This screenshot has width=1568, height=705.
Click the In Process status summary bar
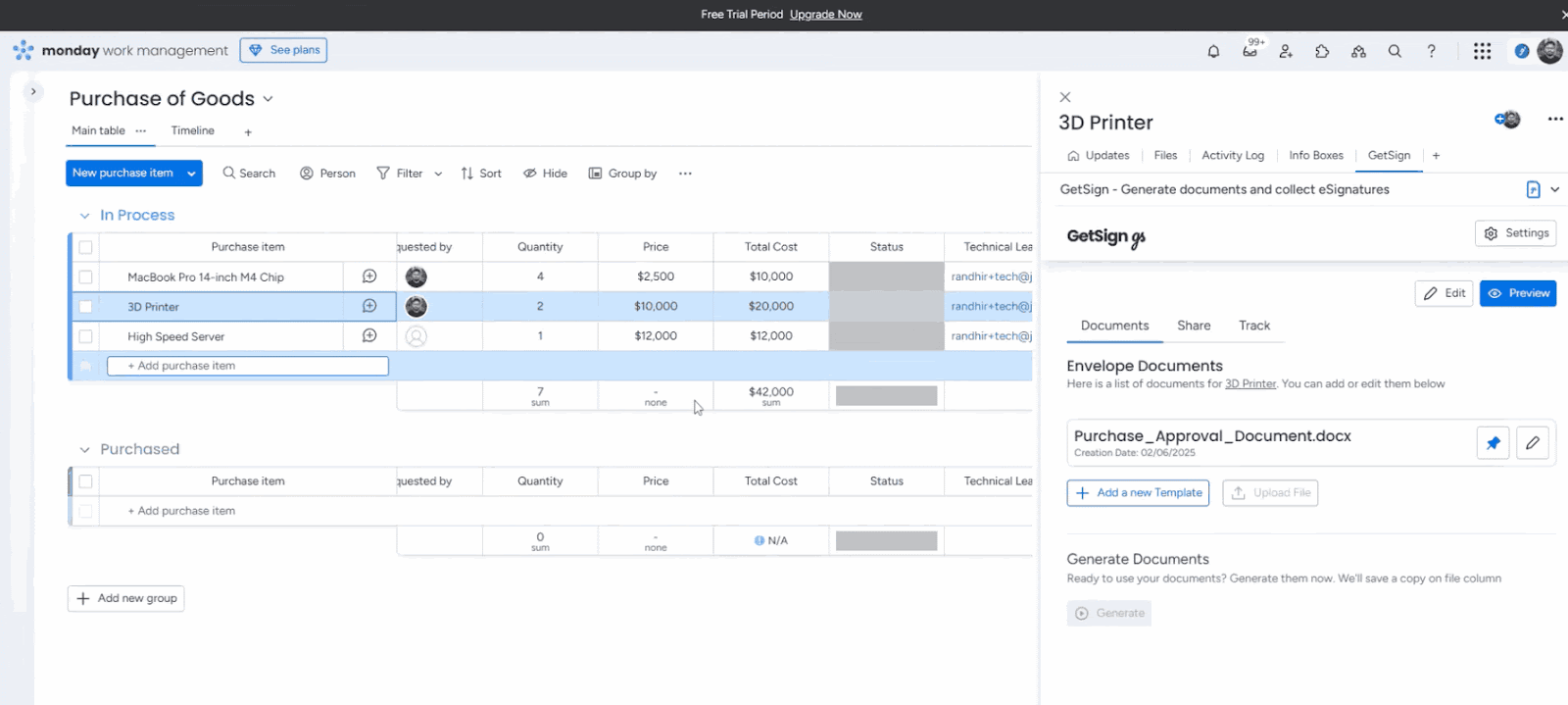886,396
